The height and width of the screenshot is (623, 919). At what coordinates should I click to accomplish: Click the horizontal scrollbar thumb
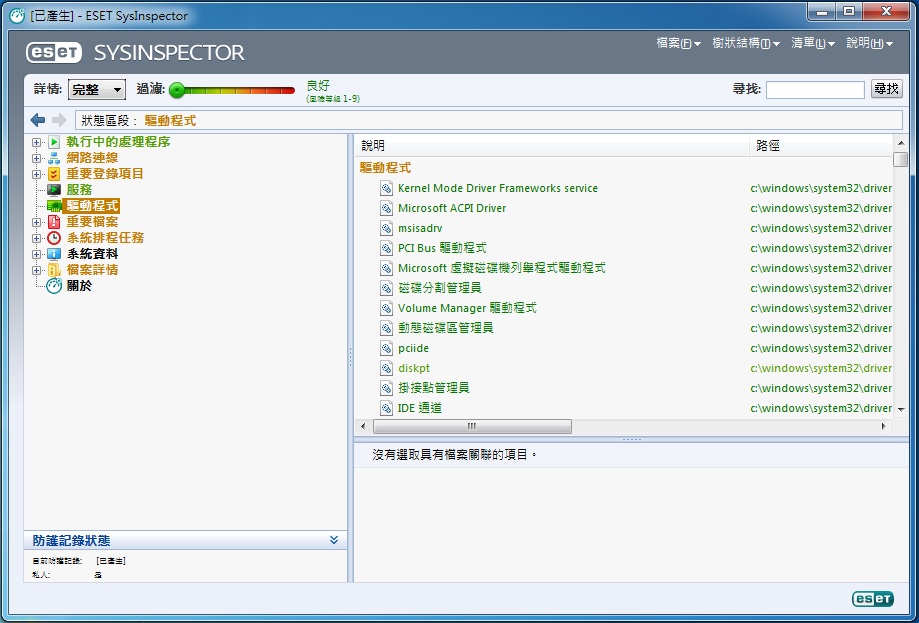pos(472,426)
